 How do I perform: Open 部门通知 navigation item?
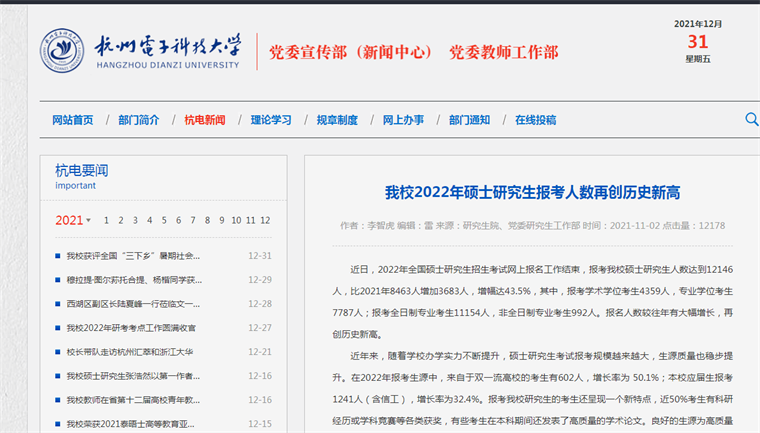pos(469,120)
